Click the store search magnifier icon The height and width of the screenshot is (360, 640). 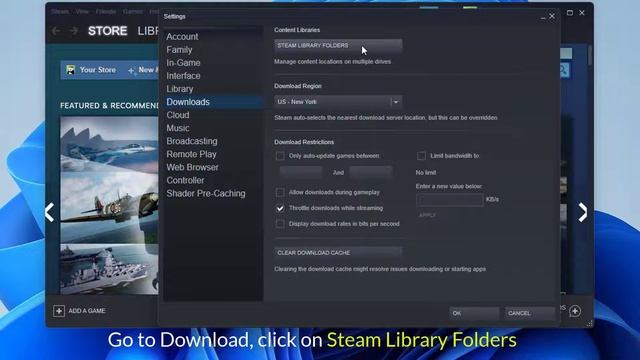point(564,70)
